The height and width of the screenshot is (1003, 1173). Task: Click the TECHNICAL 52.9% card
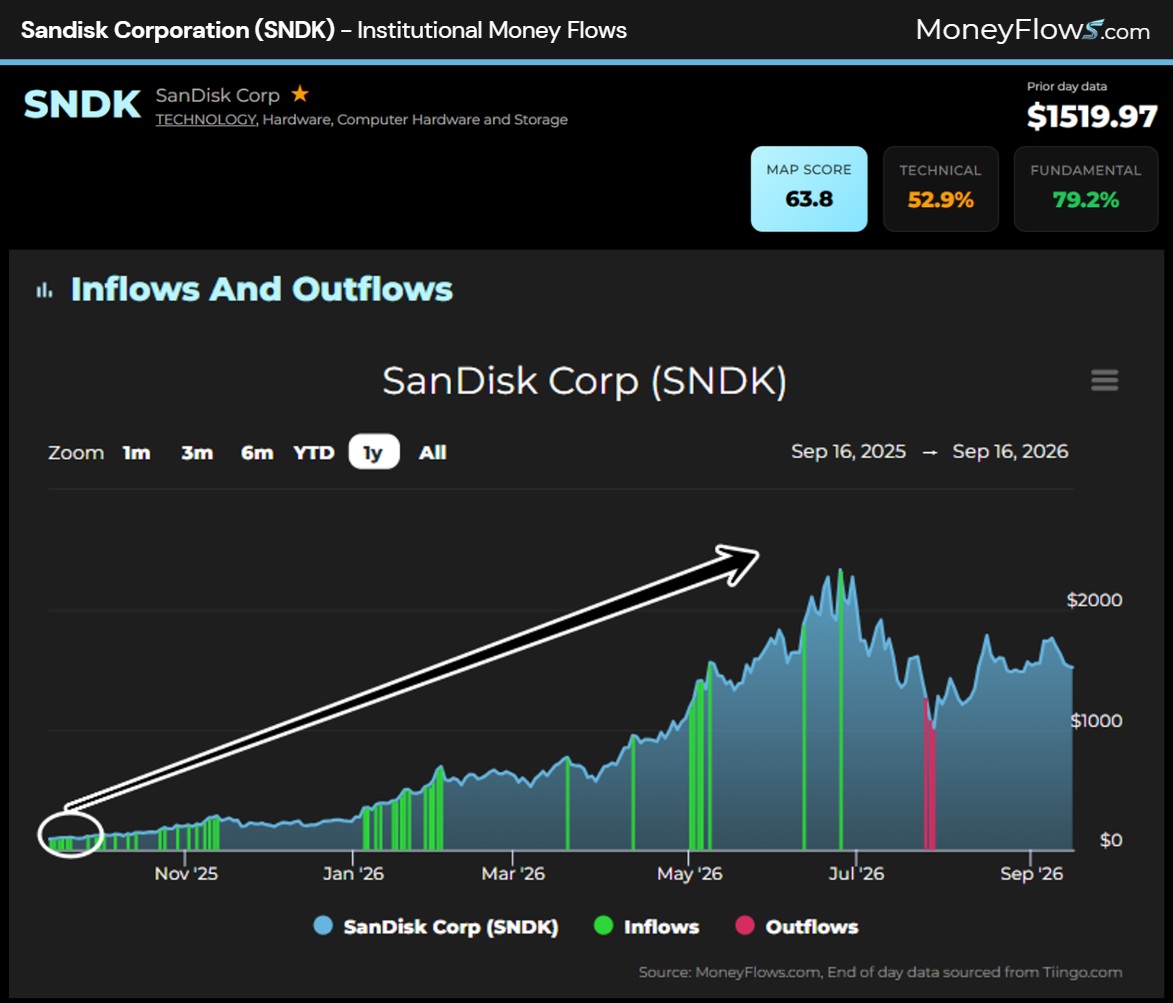coord(940,188)
